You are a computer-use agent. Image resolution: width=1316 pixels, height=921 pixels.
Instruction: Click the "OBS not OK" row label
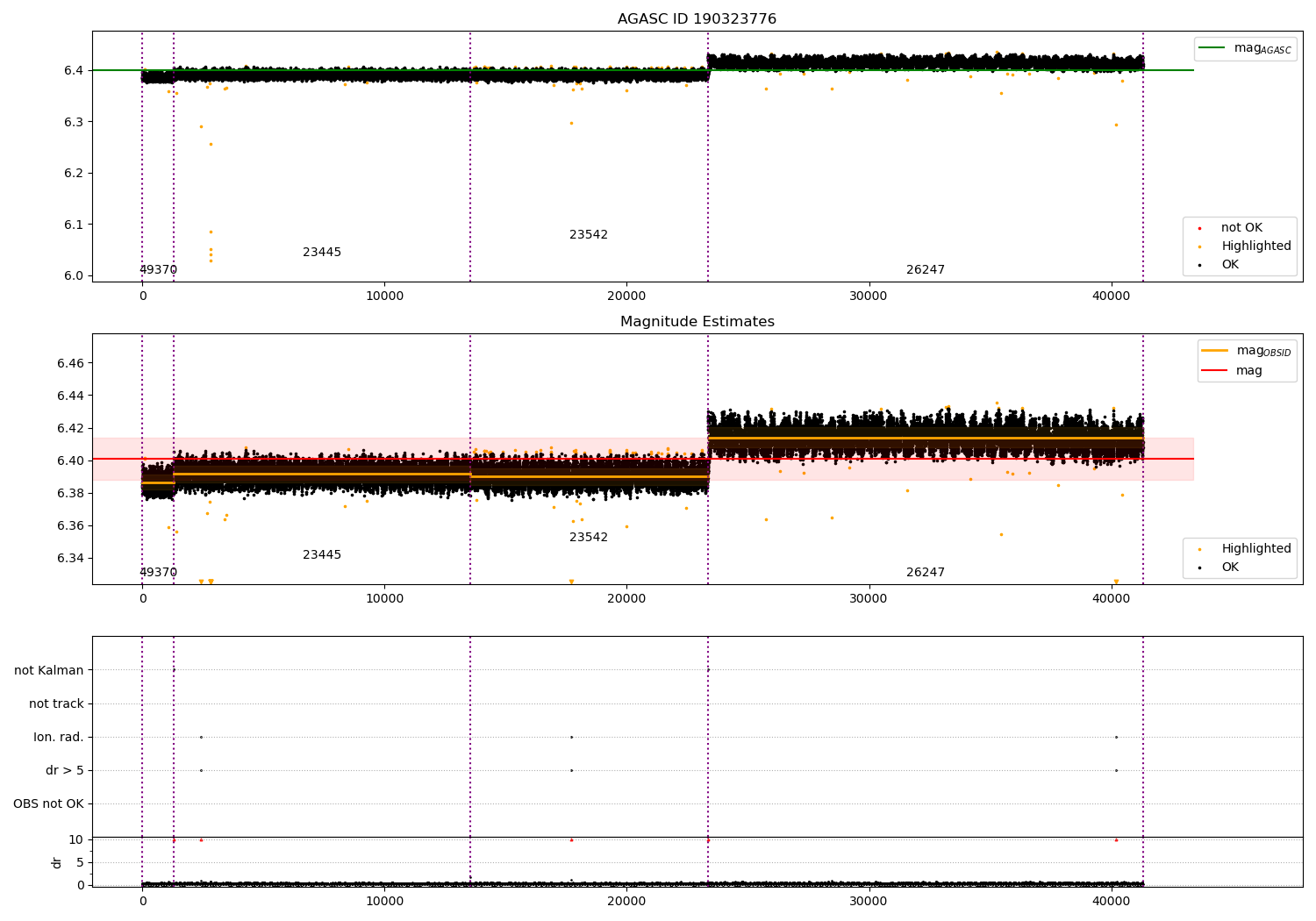coord(48,803)
